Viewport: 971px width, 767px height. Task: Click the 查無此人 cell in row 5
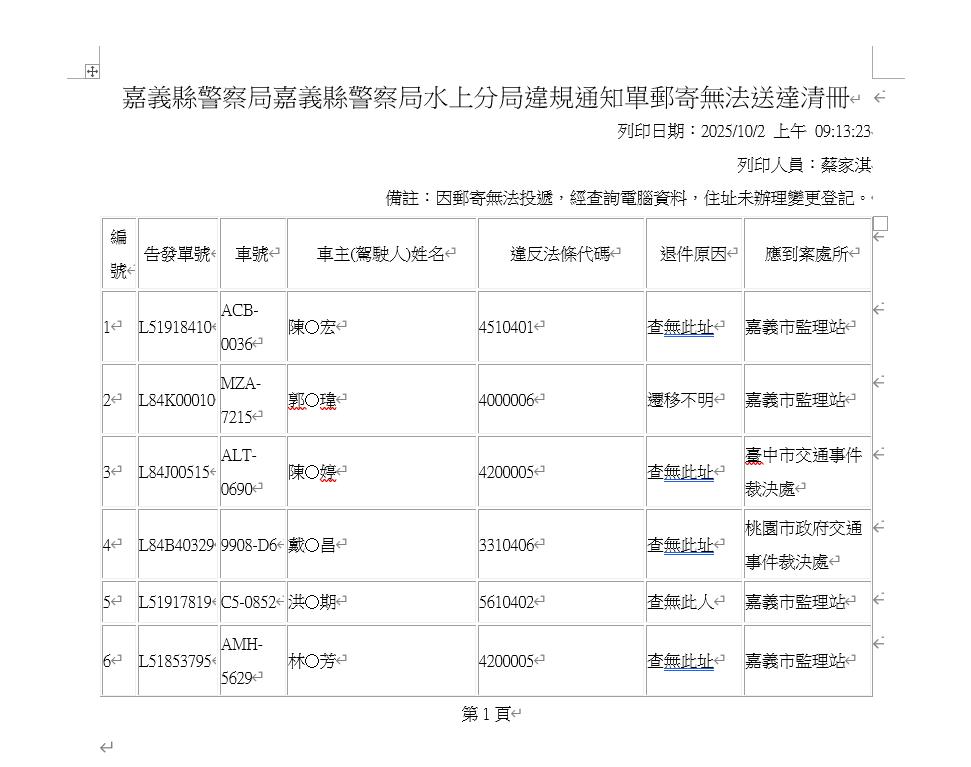[681, 602]
